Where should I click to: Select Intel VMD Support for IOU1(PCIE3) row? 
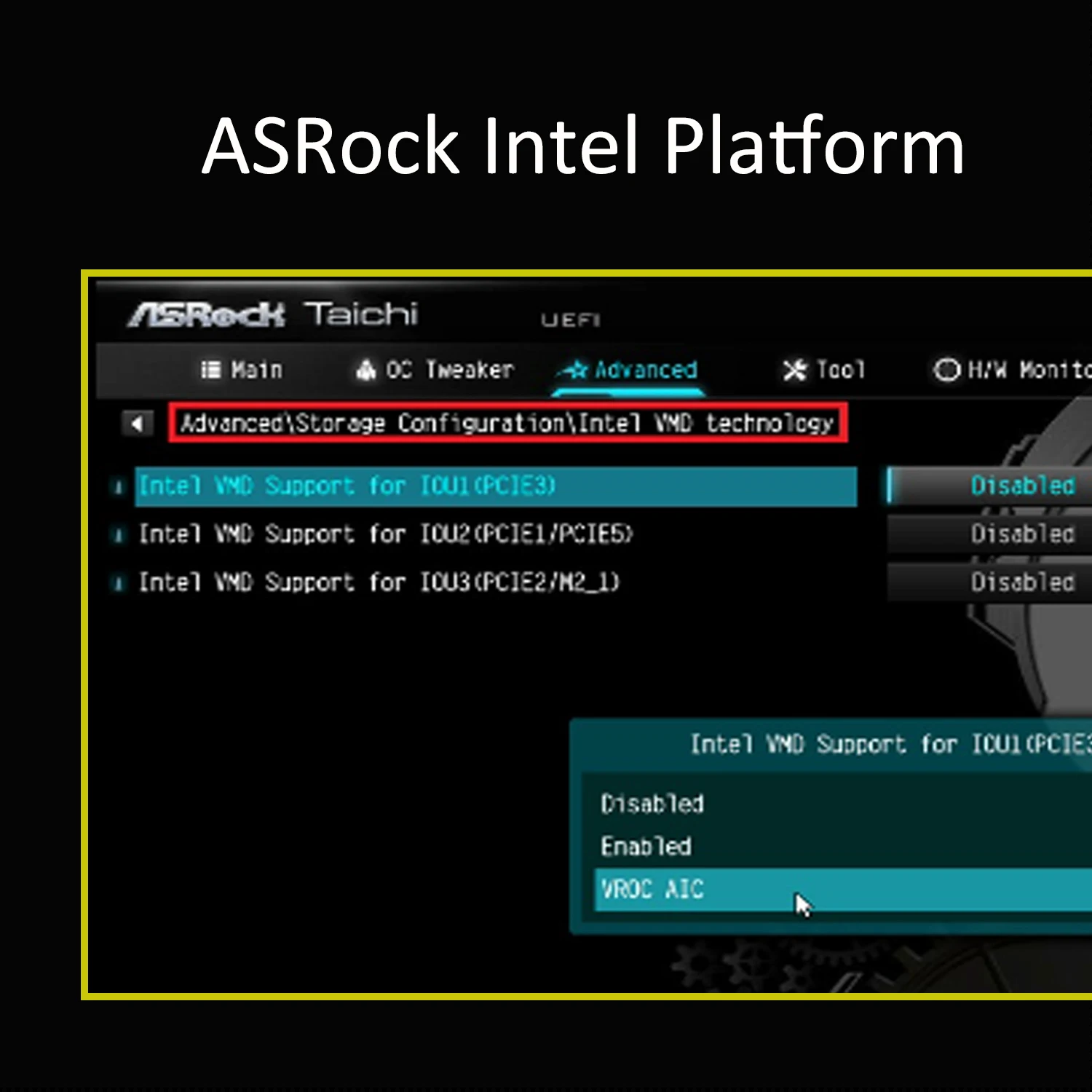[496, 486]
